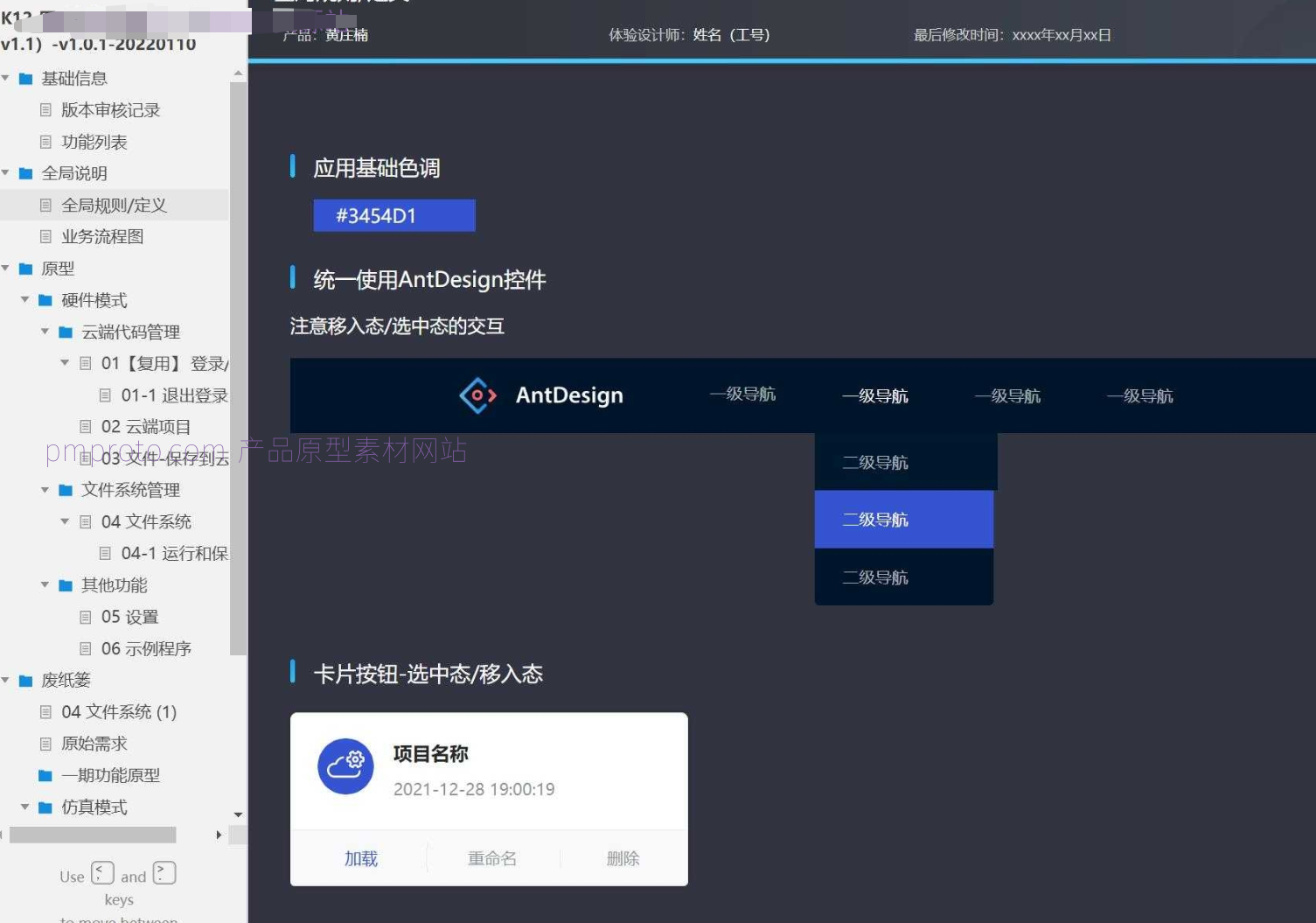Click the 基础信息 folder icon
The height and width of the screenshot is (923, 1316).
point(26,79)
